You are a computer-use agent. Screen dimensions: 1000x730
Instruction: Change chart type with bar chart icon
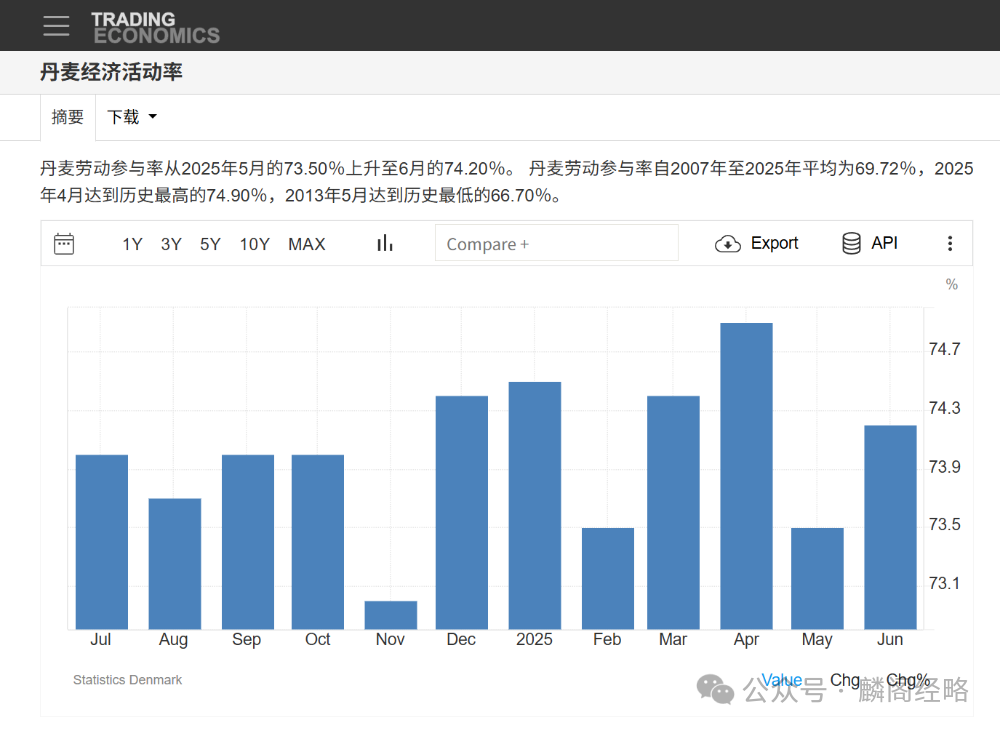pyautogui.click(x=385, y=243)
